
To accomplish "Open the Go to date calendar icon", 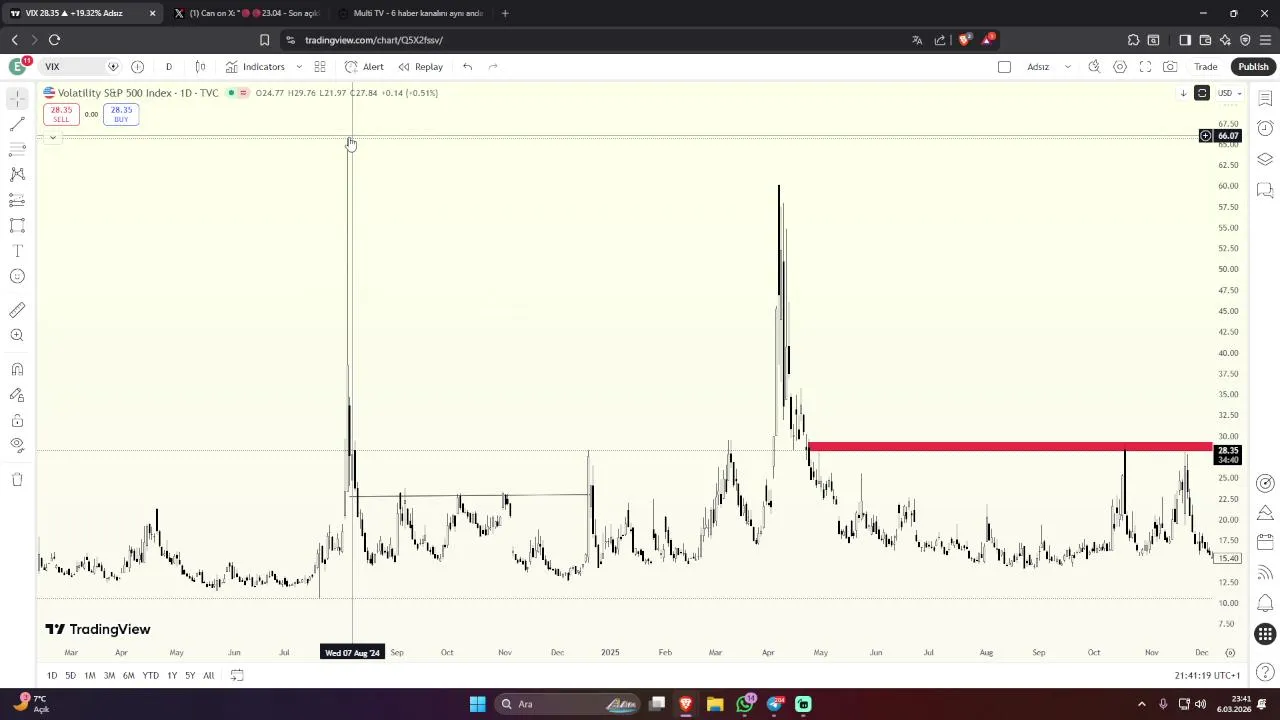I will click(237, 676).
